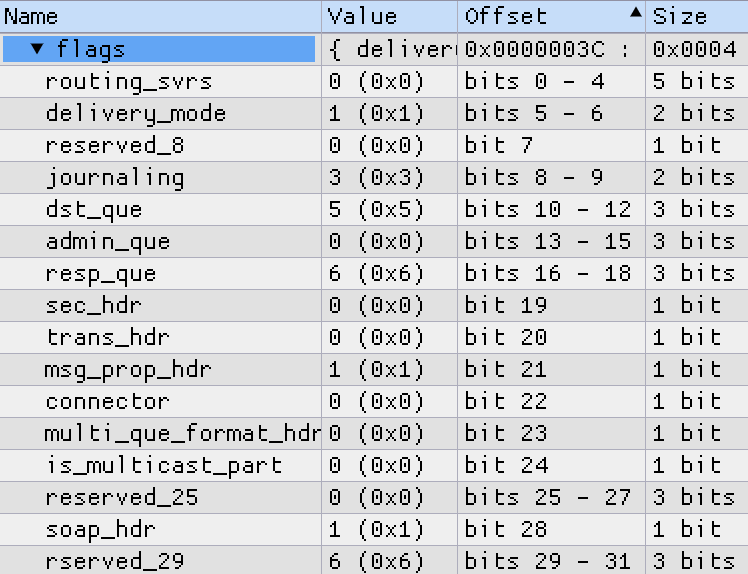748x574 pixels.
Task: Choose the journaling row
Action: tap(374, 177)
